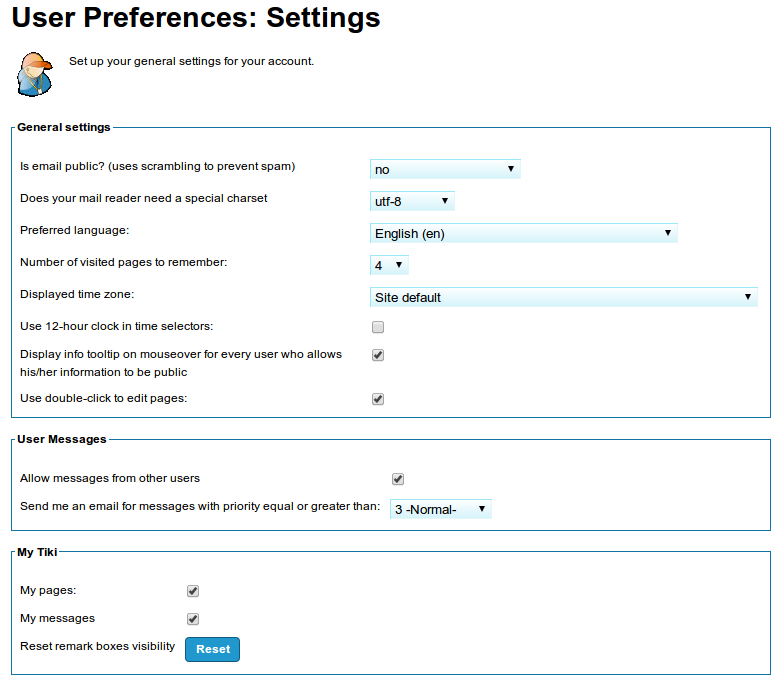Open the '3 -Normal-' priority dropdown
The height and width of the screenshot is (680, 783).
click(x=440, y=509)
